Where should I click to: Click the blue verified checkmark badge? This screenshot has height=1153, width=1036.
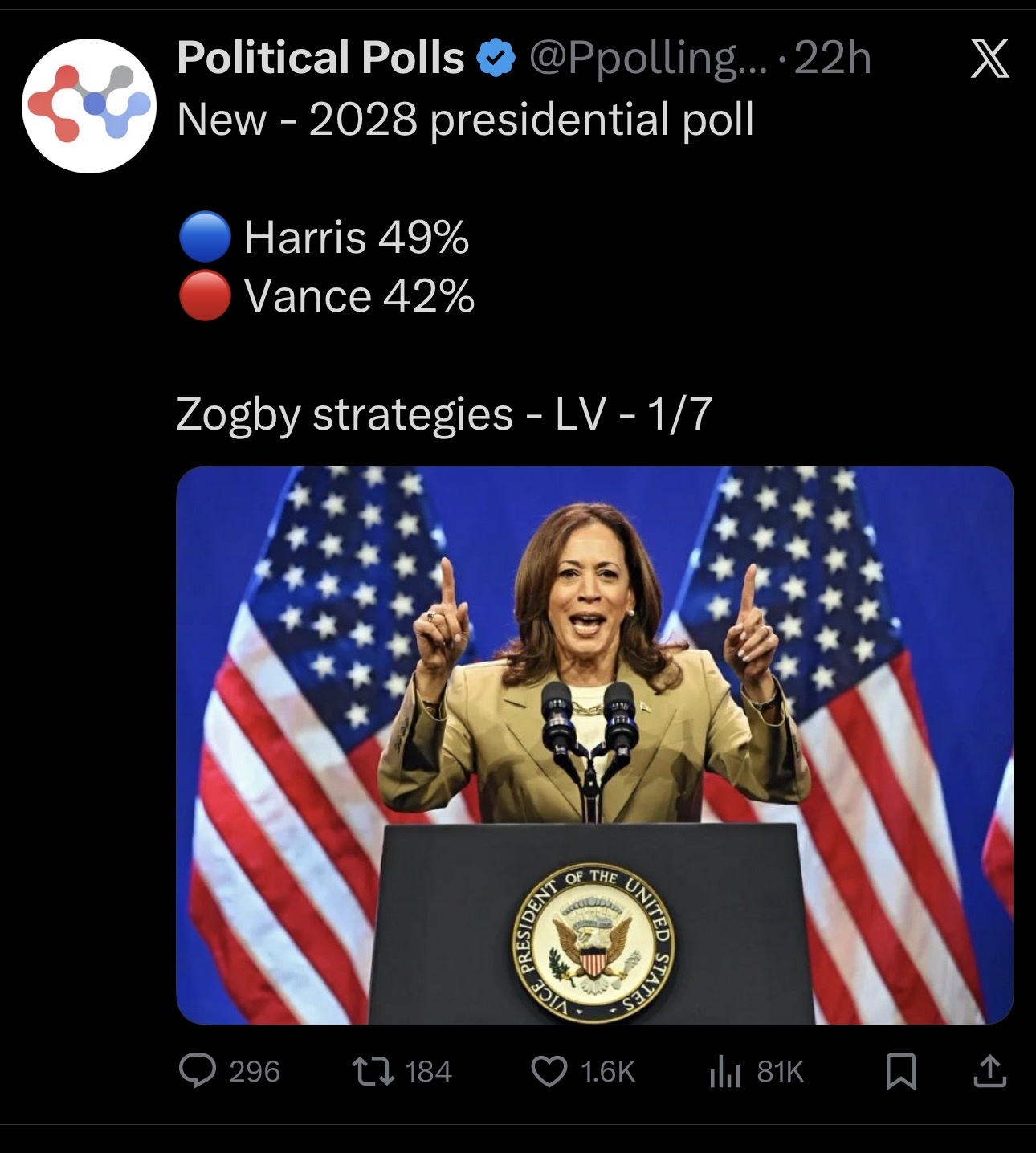pos(496,59)
